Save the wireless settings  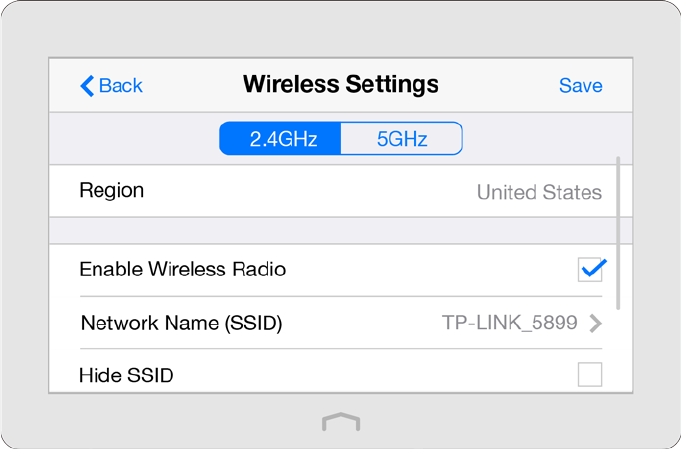tap(580, 85)
